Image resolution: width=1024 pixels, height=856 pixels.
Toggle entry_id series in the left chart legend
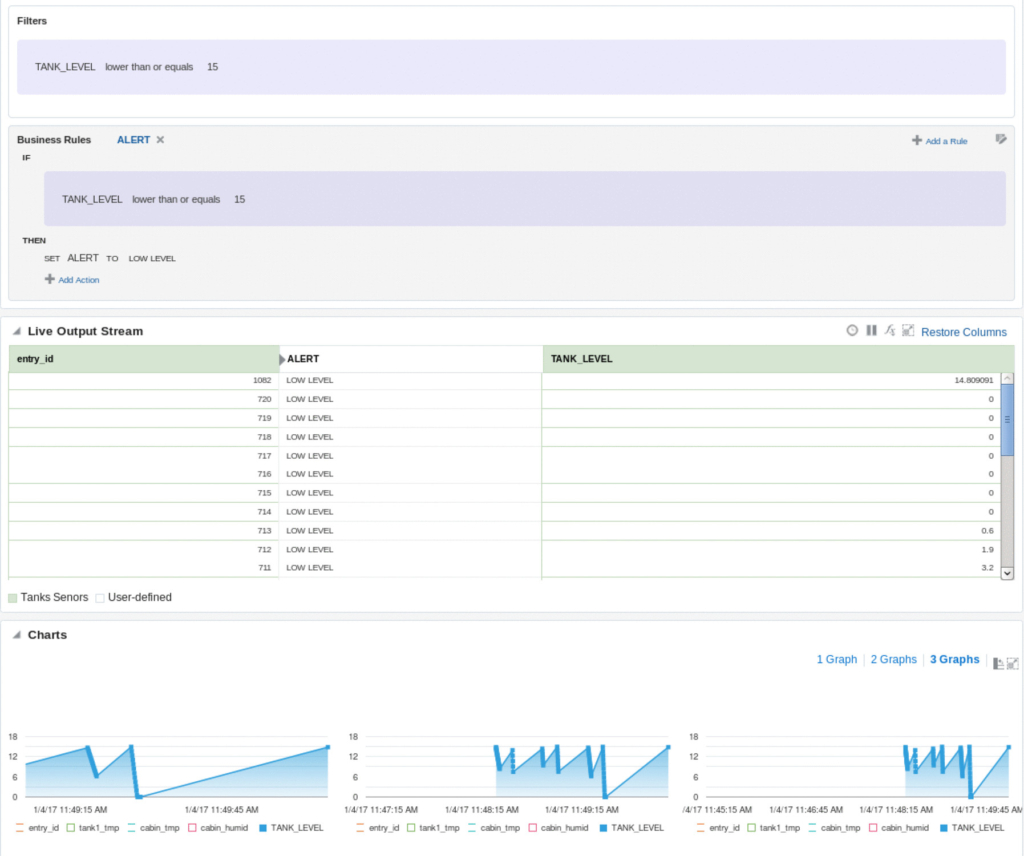(37, 828)
